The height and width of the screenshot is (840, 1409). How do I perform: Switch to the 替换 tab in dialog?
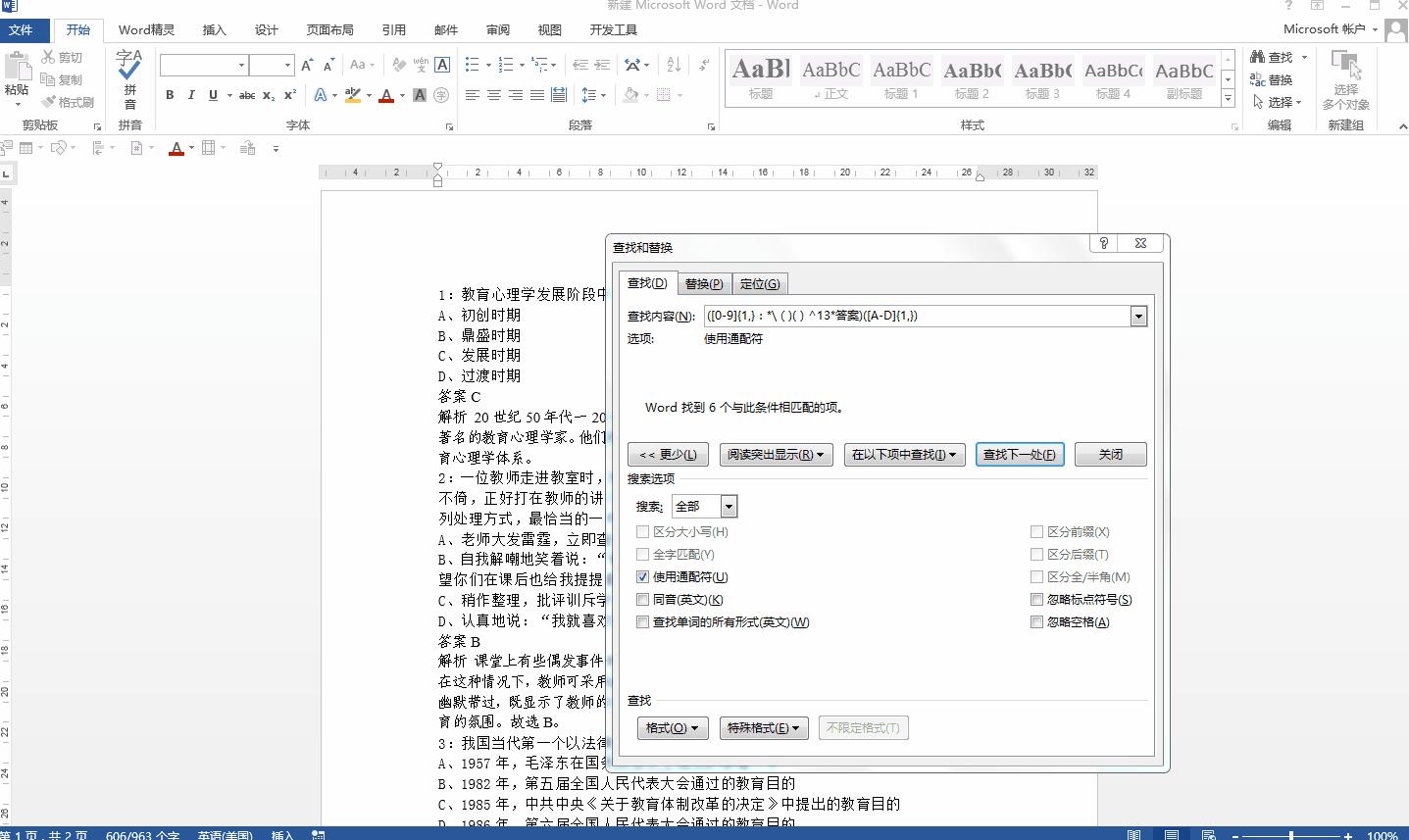point(703,283)
